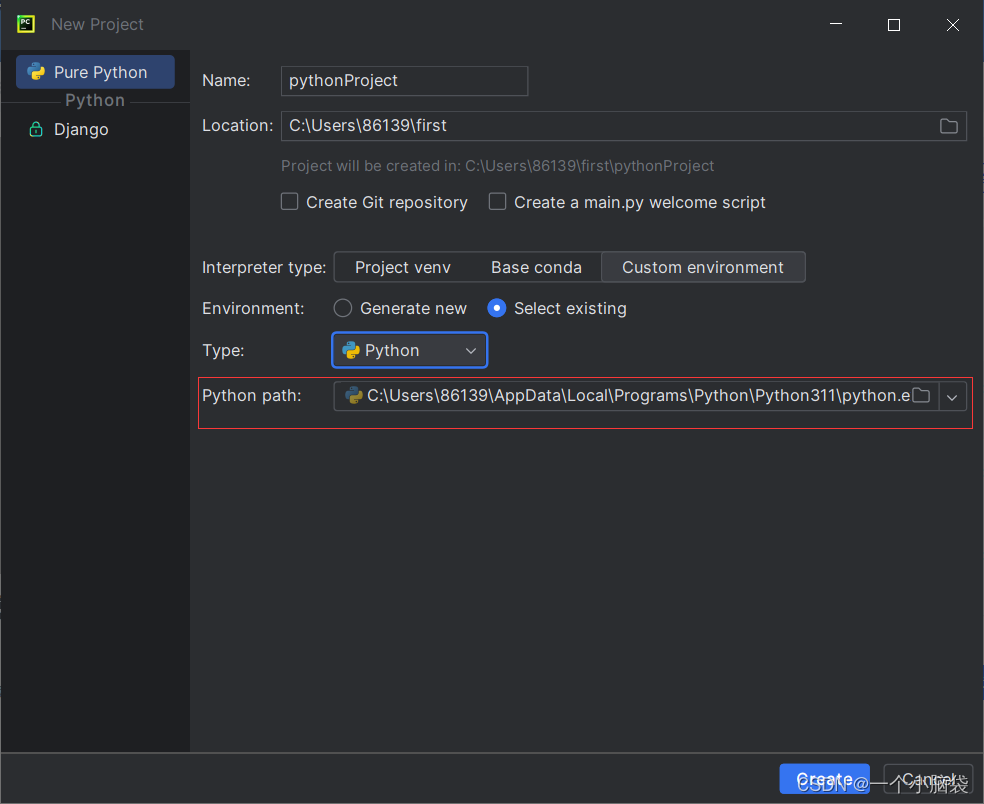Switch interpreter type to Base conda
984x804 pixels.
(536, 267)
